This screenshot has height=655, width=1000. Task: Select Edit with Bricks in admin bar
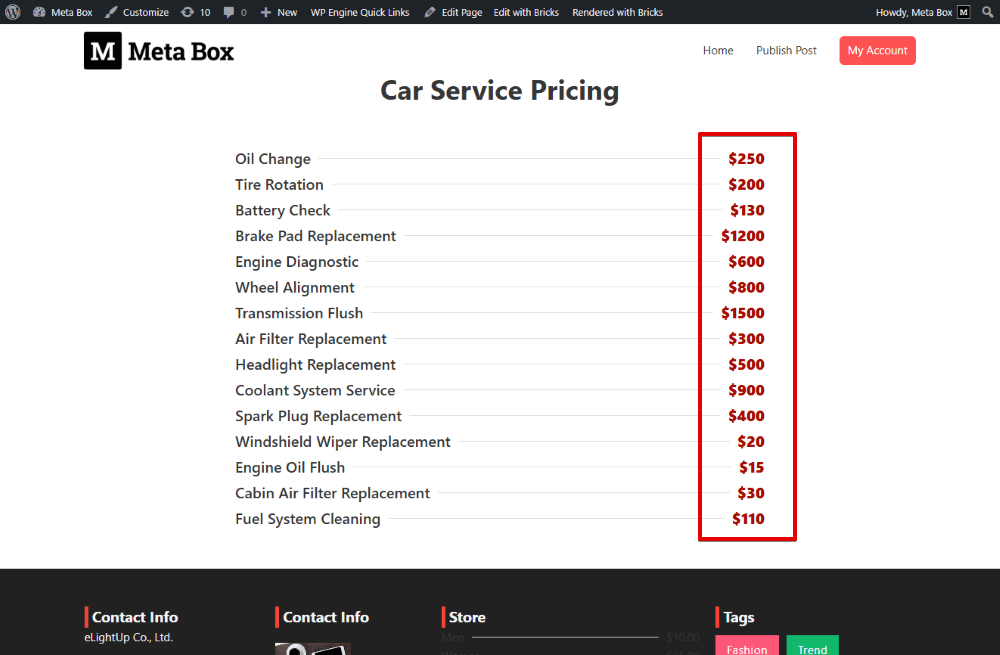pos(527,11)
